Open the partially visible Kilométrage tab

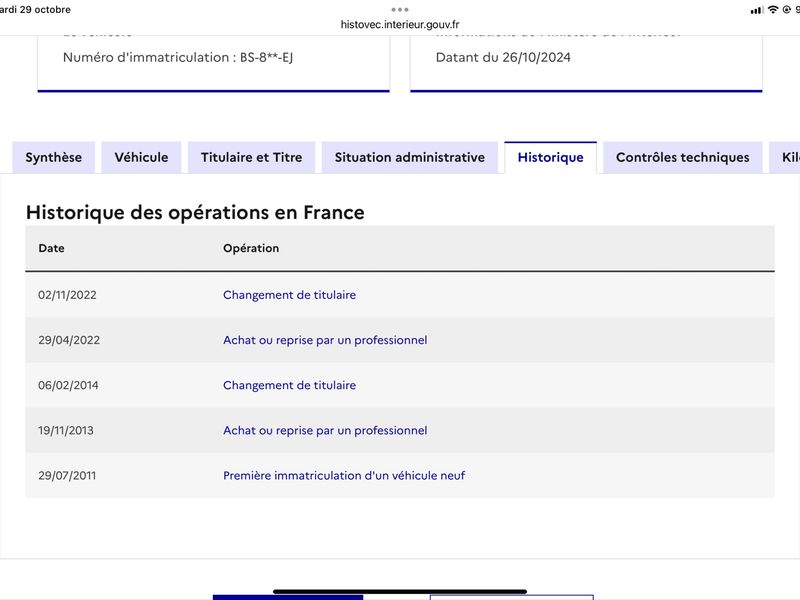pyautogui.click(x=786, y=158)
